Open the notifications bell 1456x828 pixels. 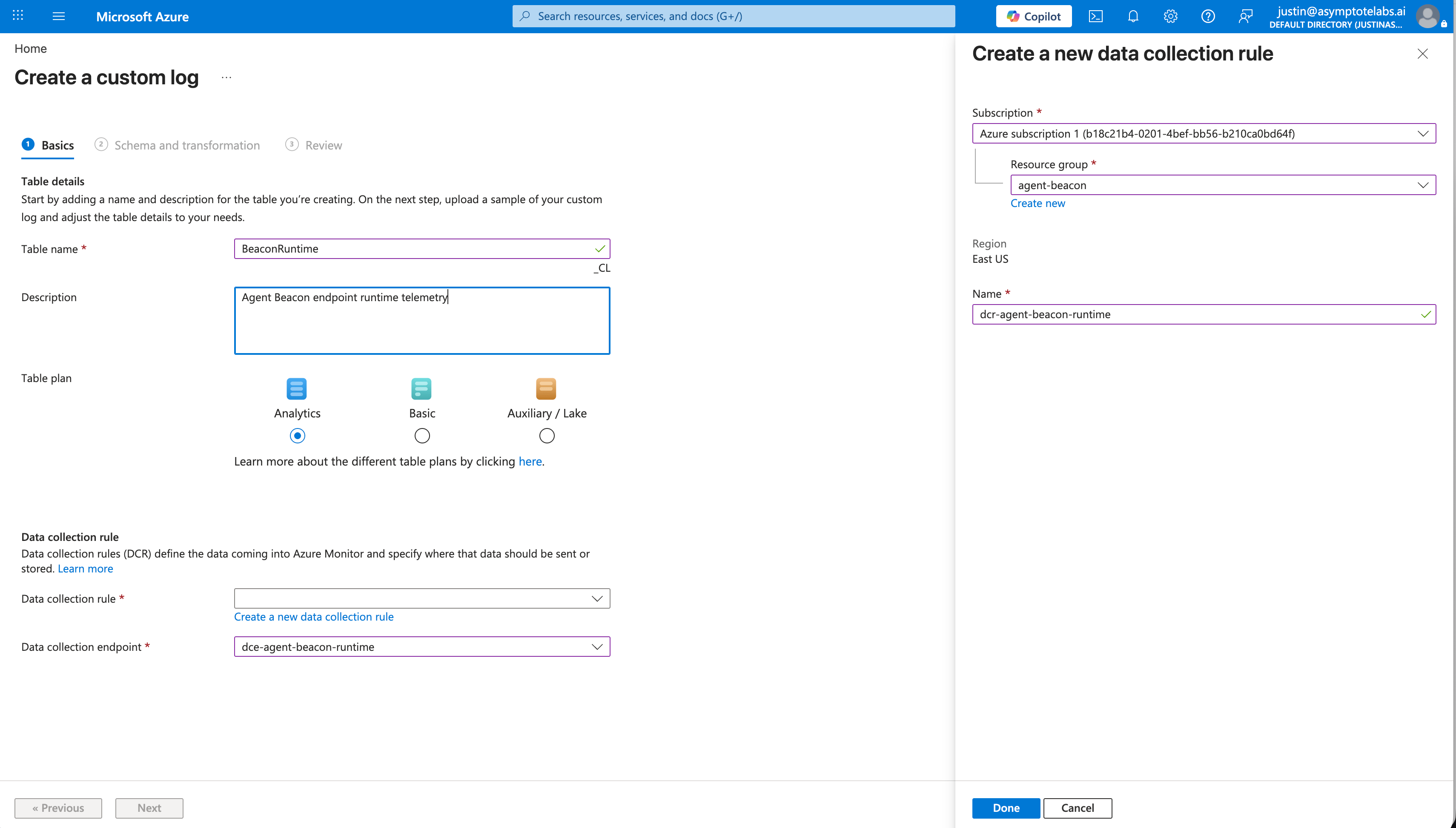tap(1132, 16)
